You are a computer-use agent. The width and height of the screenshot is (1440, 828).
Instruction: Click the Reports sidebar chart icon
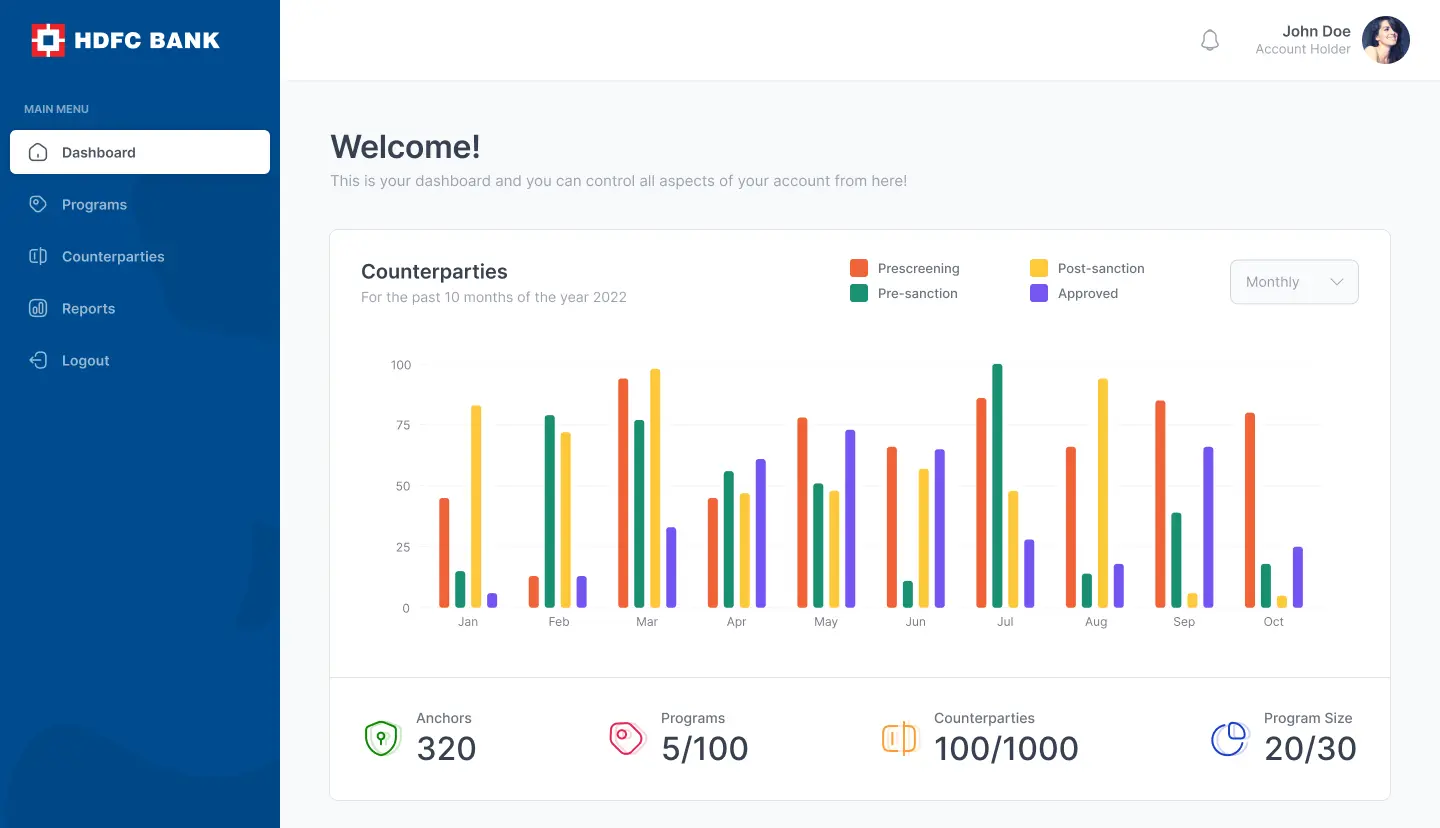pos(38,308)
